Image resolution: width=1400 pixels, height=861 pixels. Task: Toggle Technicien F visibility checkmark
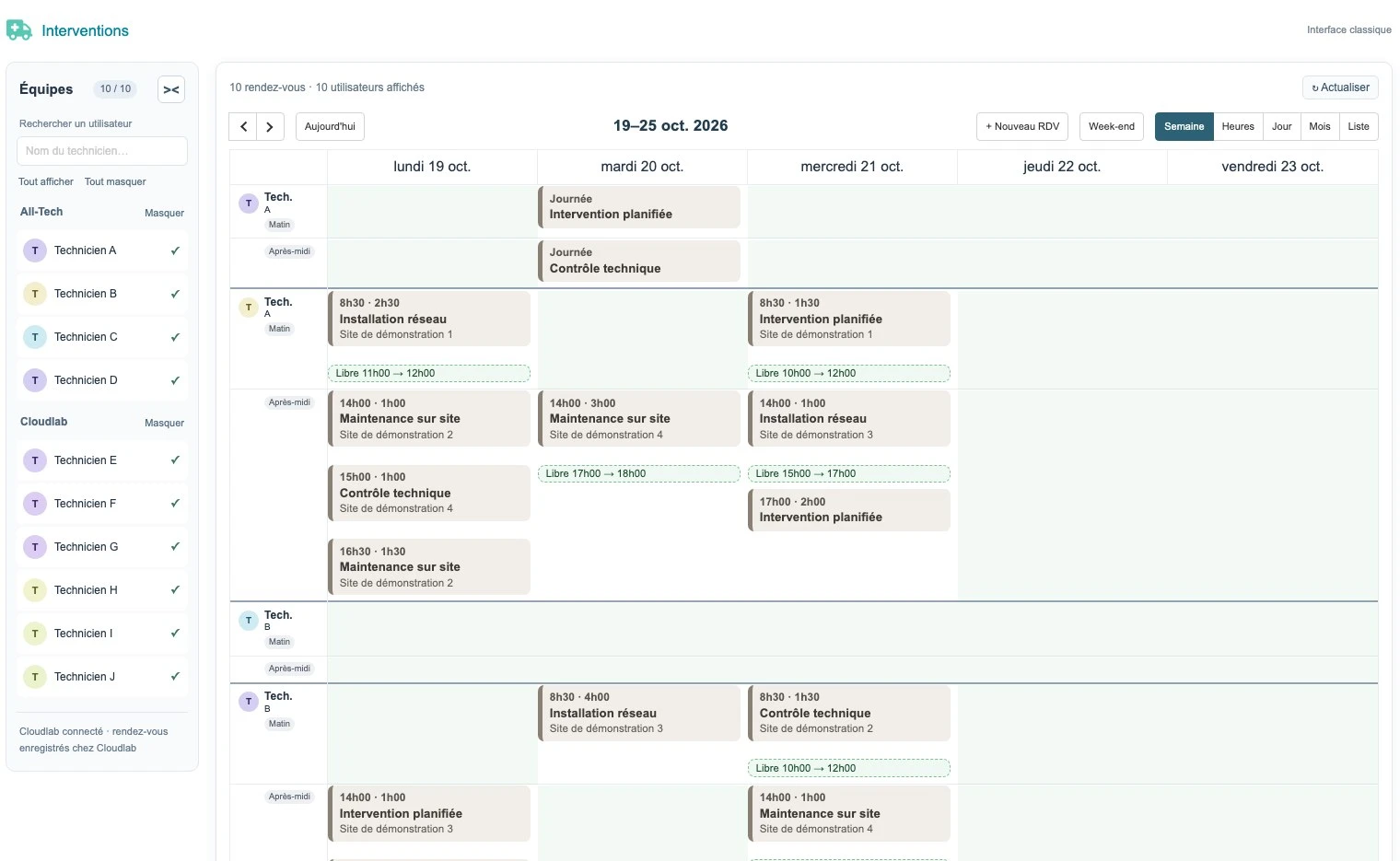(x=175, y=504)
